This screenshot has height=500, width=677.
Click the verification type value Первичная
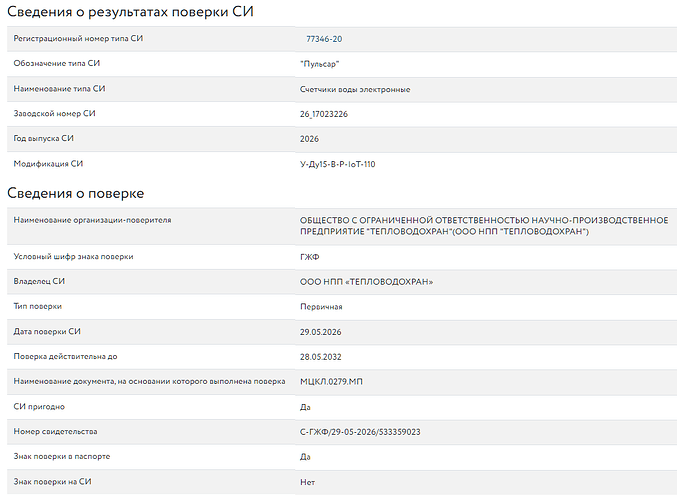click(321, 307)
